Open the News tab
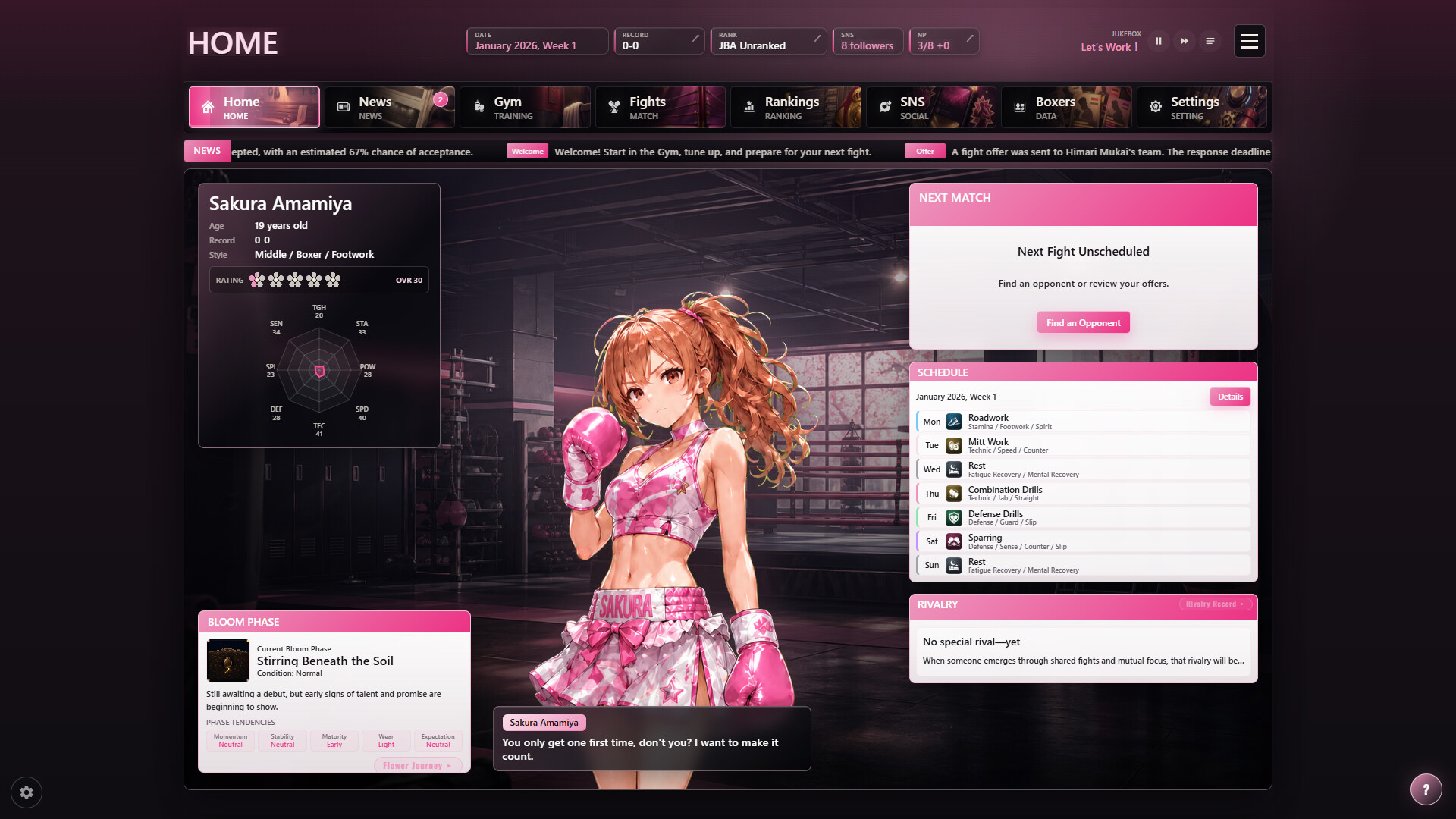The image size is (1456, 819). 390,107
